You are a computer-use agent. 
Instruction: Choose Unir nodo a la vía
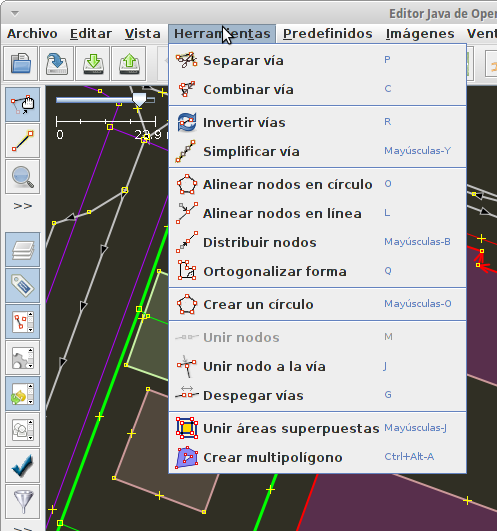318,366
